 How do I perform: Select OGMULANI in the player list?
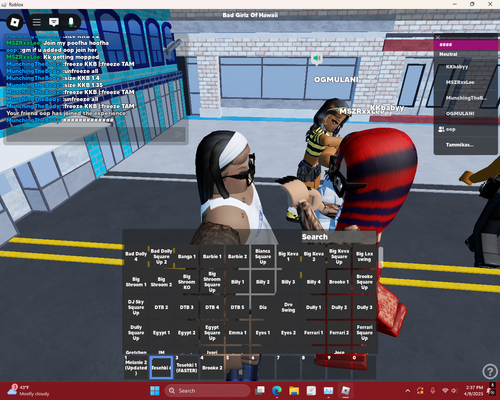coord(465,114)
